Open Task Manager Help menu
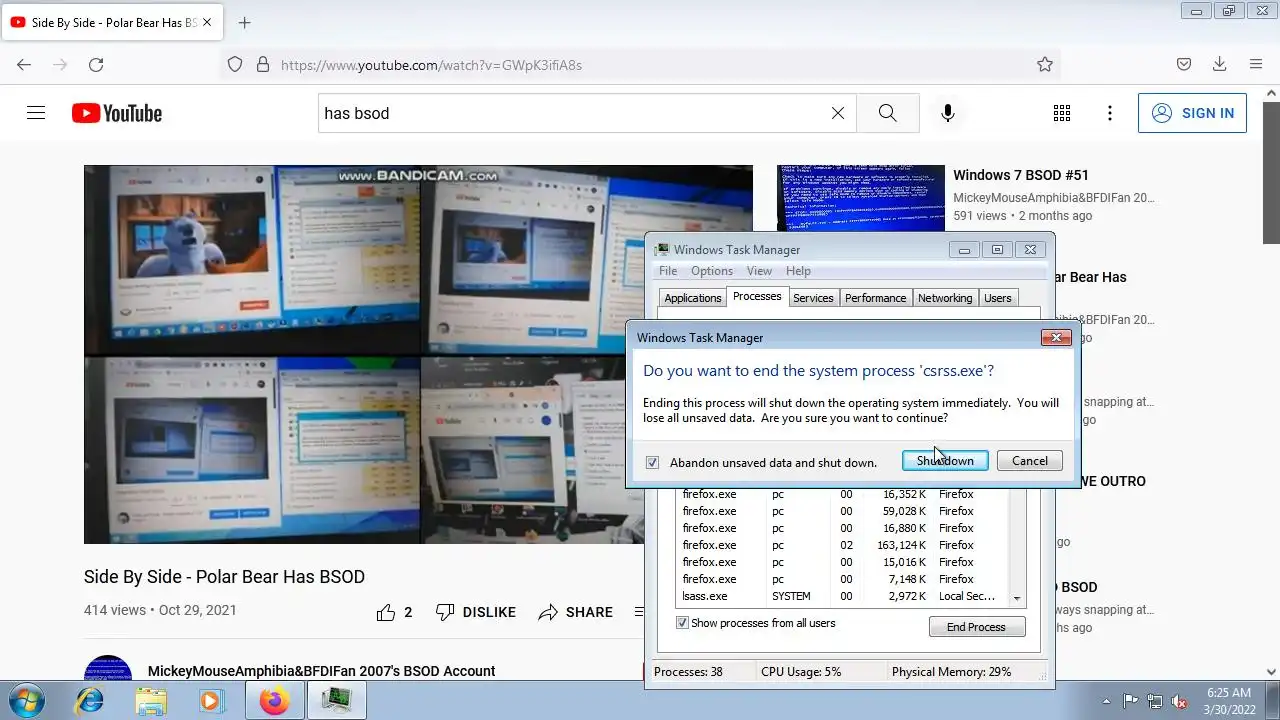The width and height of the screenshot is (1280, 720). 798,271
